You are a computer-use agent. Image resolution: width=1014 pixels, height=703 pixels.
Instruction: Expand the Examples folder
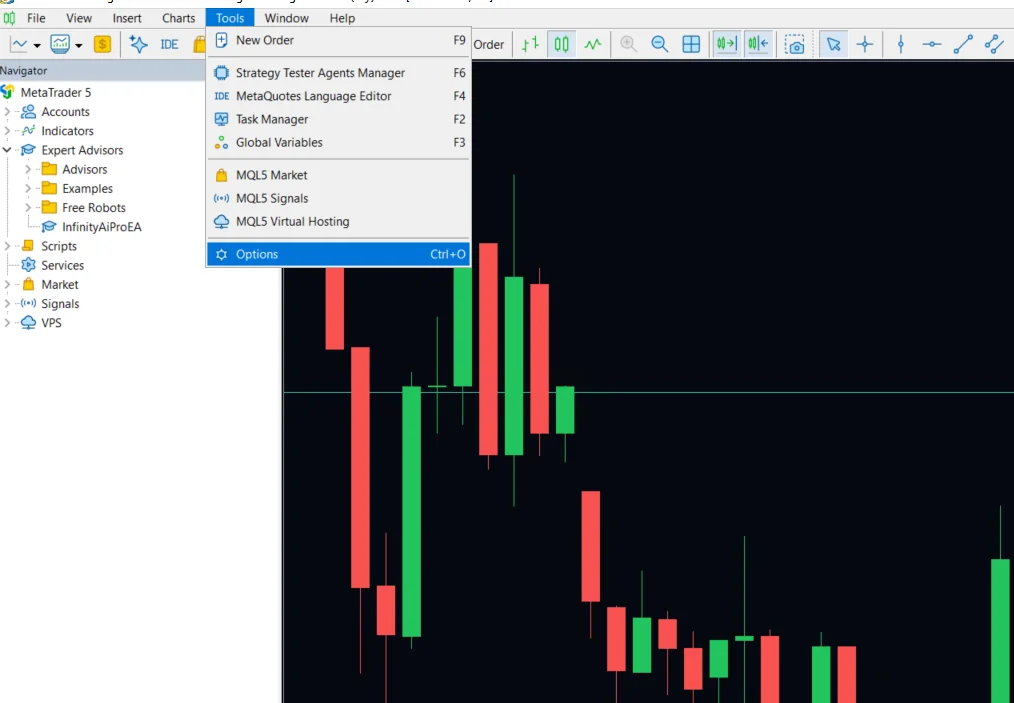click(28, 189)
